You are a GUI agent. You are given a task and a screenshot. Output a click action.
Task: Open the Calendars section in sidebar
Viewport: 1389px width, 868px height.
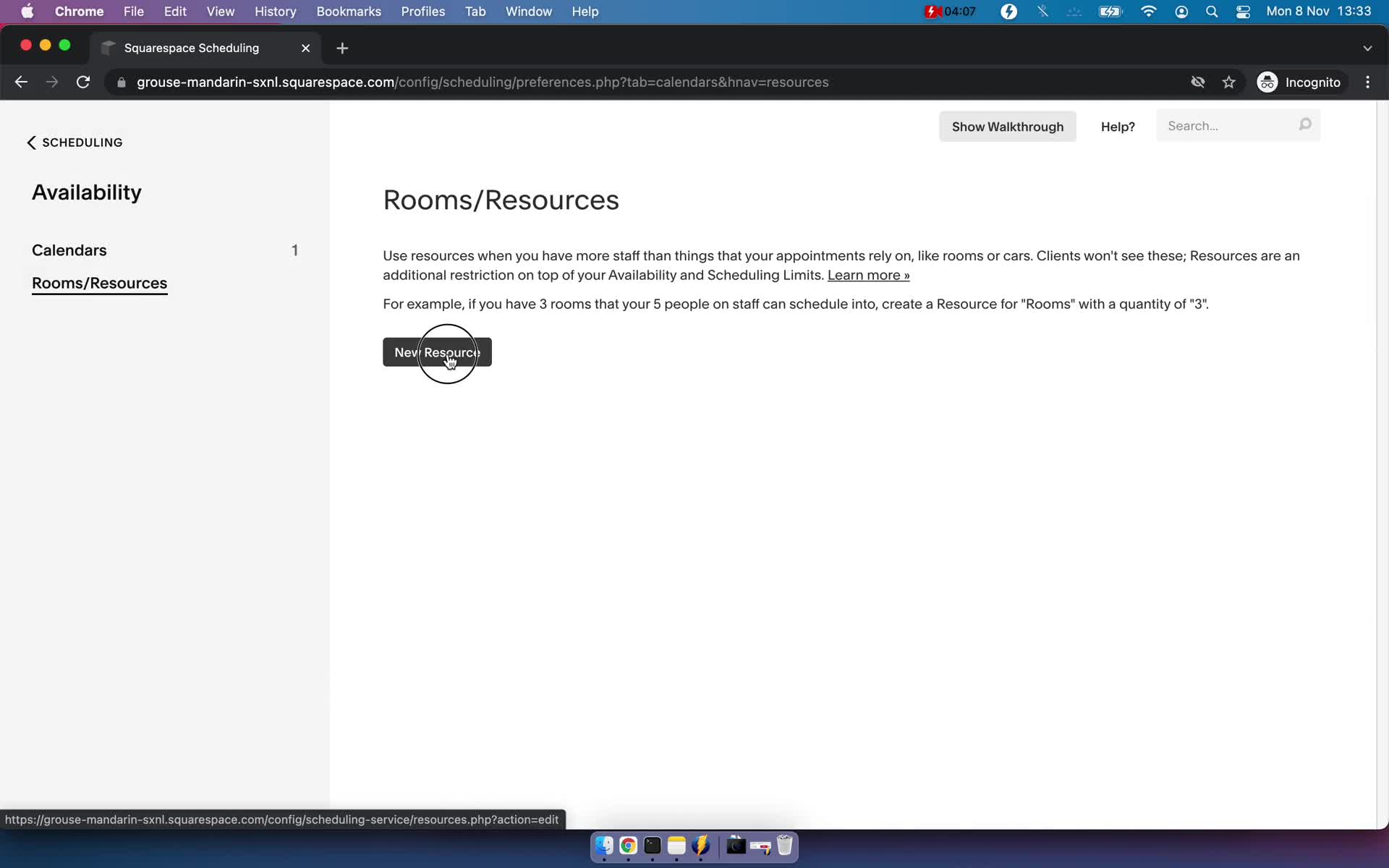pos(69,250)
